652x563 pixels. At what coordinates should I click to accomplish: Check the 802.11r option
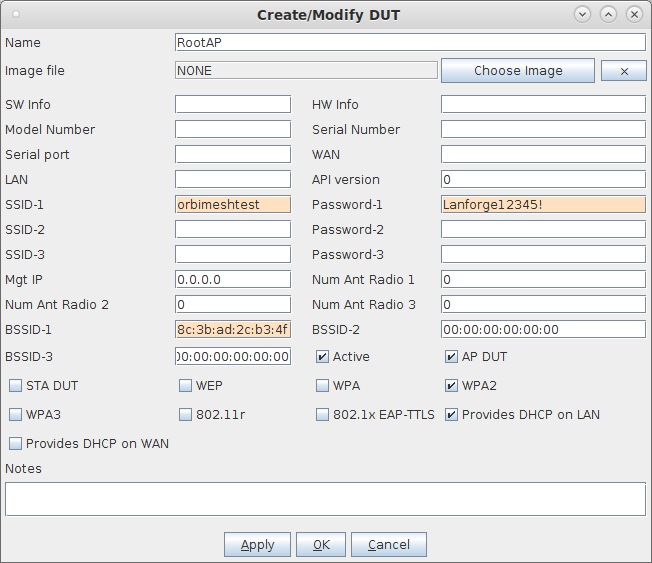(x=186, y=415)
